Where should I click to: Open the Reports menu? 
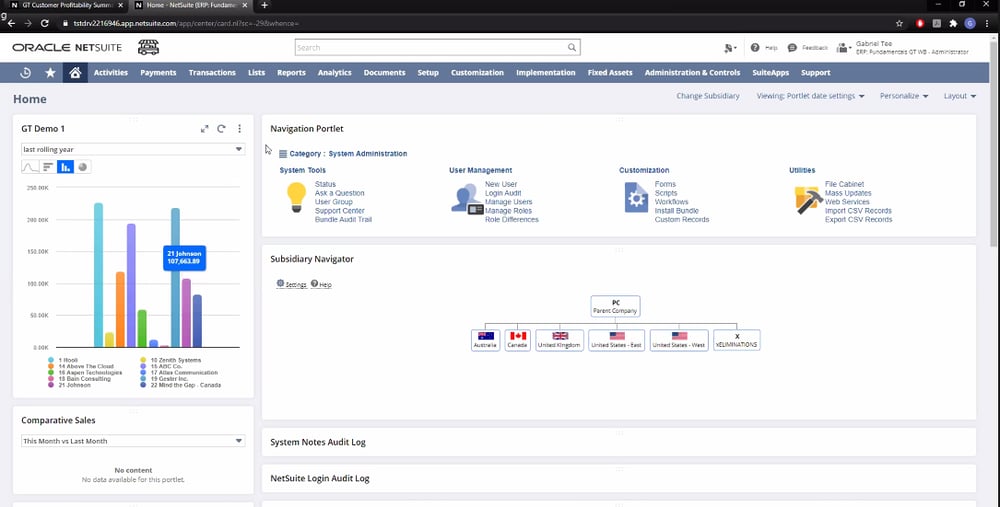point(291,73)
